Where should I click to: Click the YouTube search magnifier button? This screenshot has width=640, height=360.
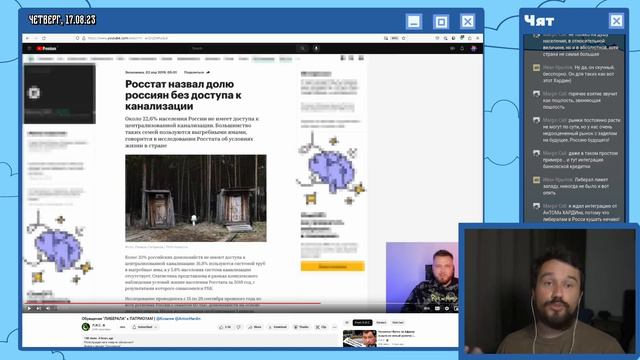point(302,48)
